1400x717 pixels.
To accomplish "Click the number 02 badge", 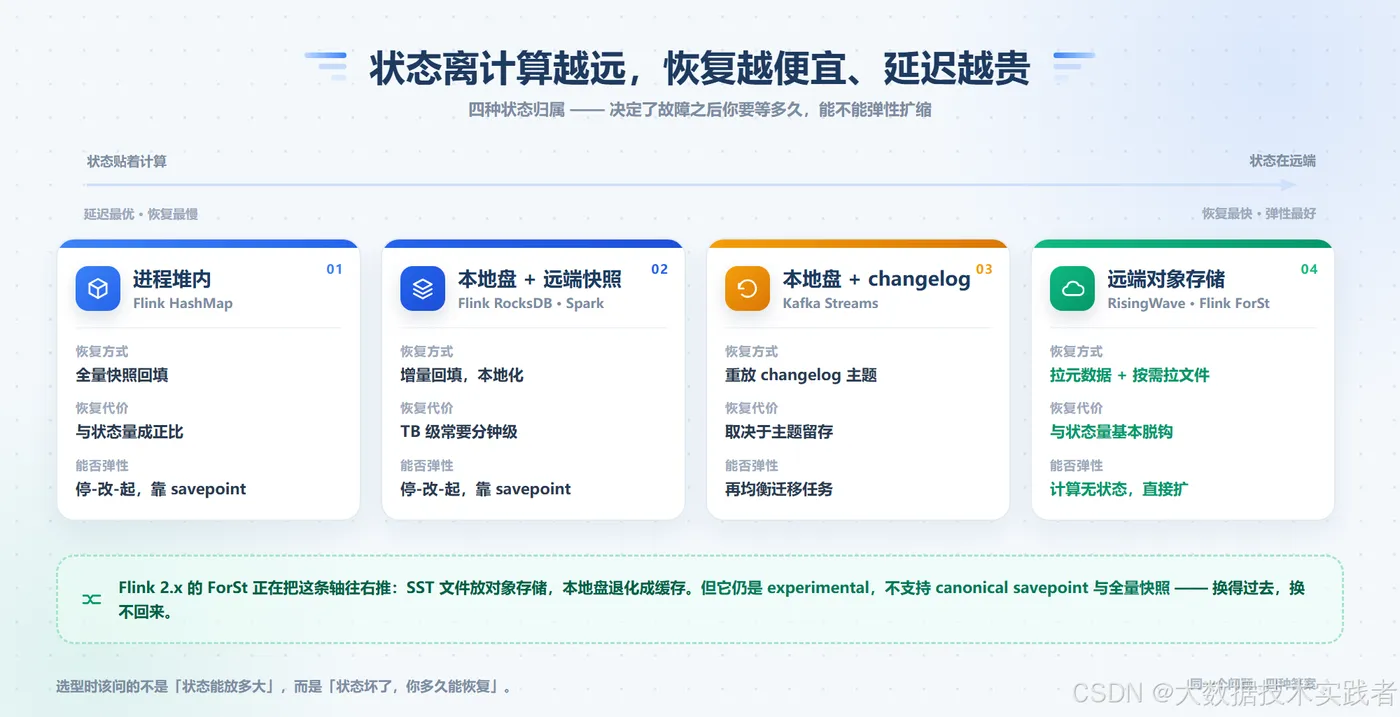I will point(659,269).
